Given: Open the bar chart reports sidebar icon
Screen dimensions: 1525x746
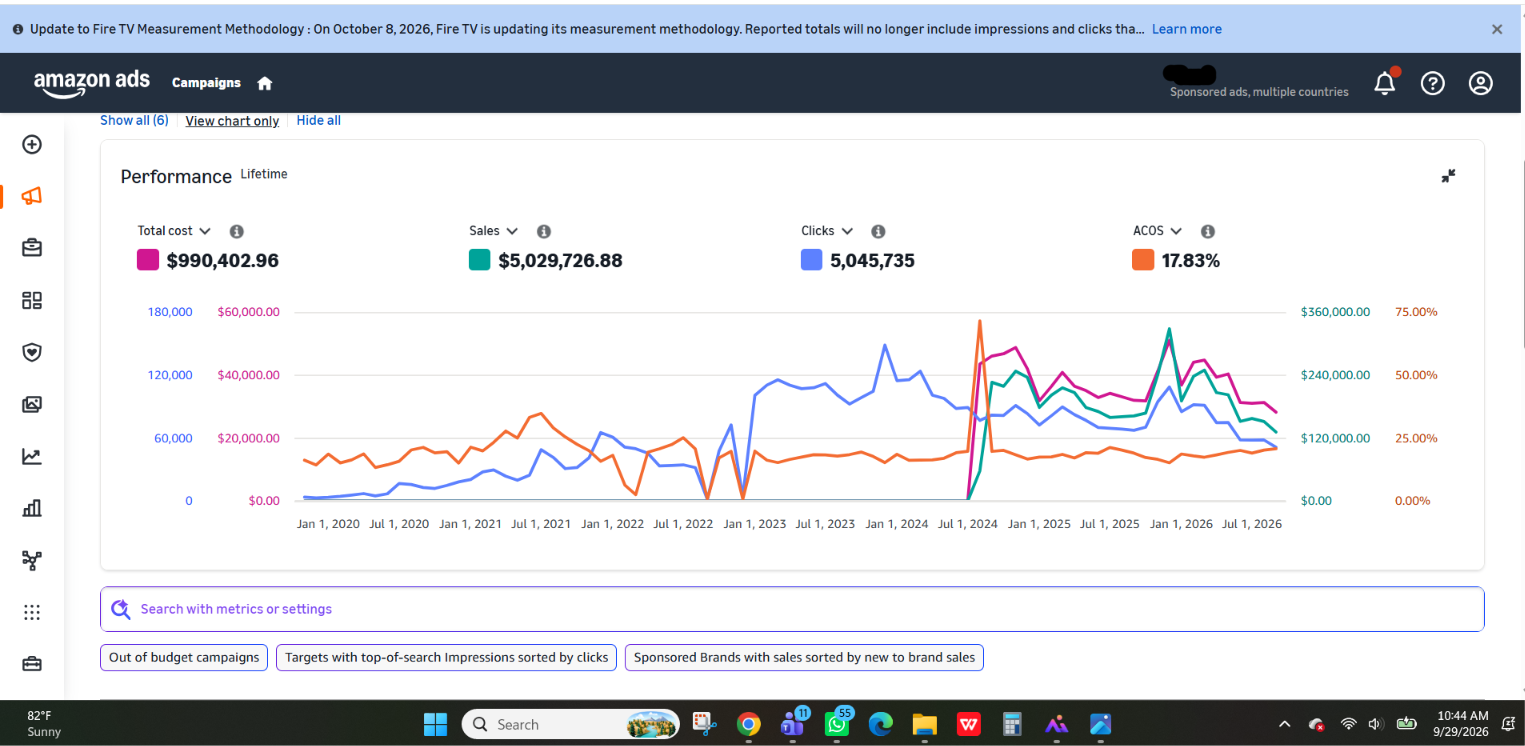Looking at the screenshot, I should pos(32,508).
